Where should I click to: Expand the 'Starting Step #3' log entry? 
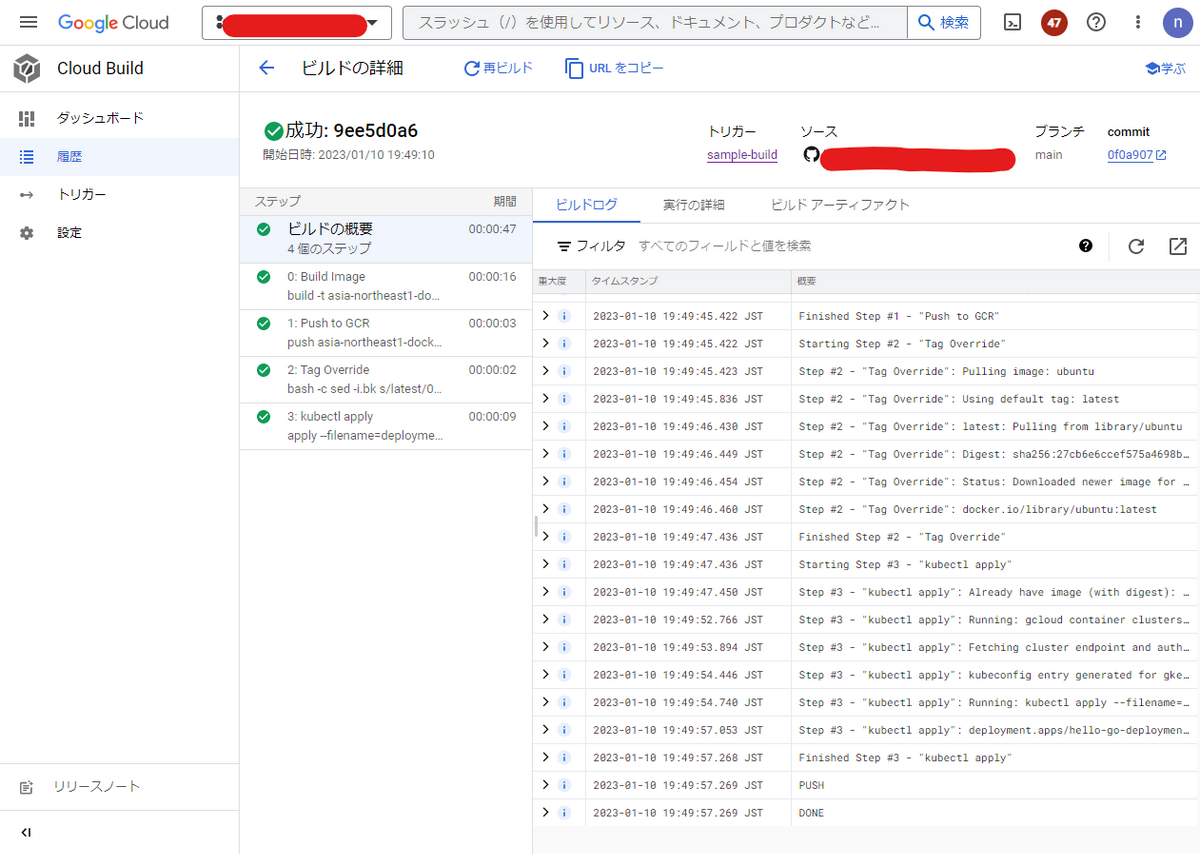(x=545, y=564)
